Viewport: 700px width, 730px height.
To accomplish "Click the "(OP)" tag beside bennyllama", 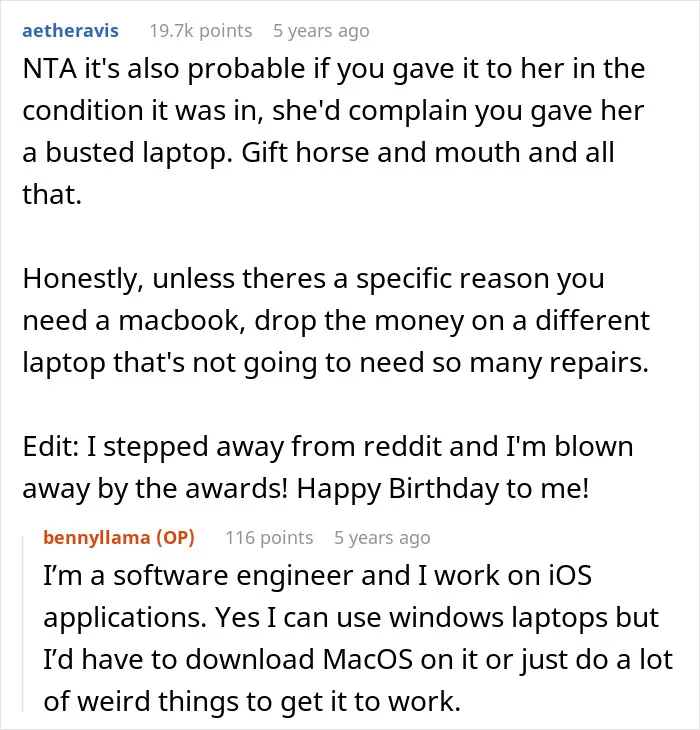I will (x=175, y=538).
